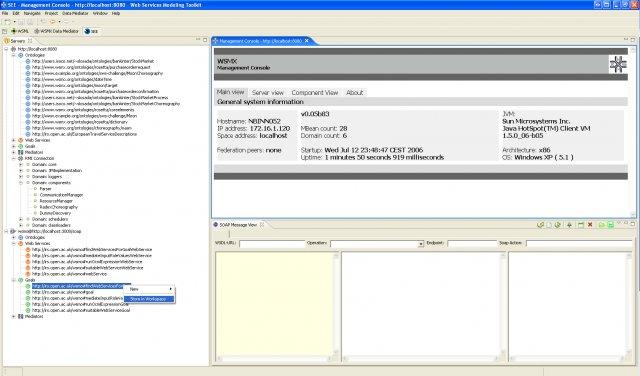Switch to the Server view tab

[268, 93]
